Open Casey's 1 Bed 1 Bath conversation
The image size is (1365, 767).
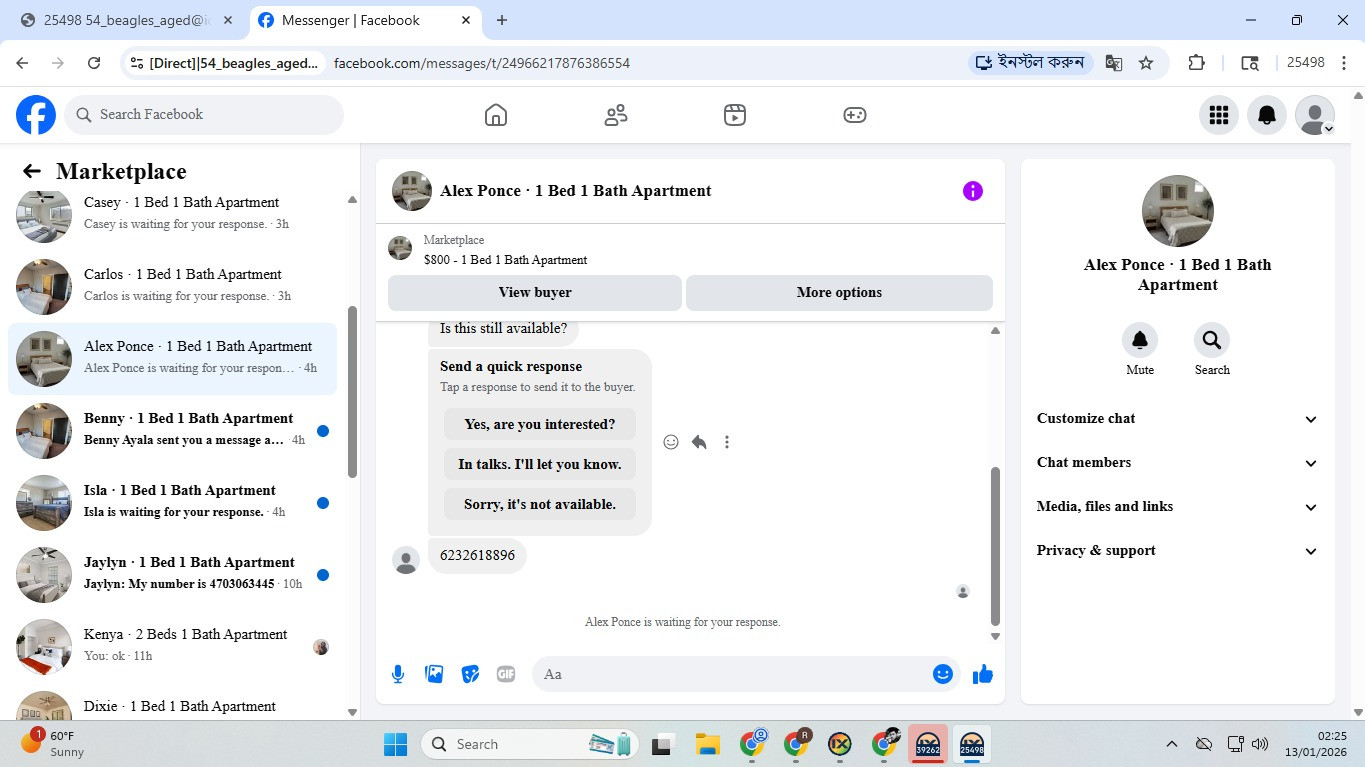pos(172,214)
